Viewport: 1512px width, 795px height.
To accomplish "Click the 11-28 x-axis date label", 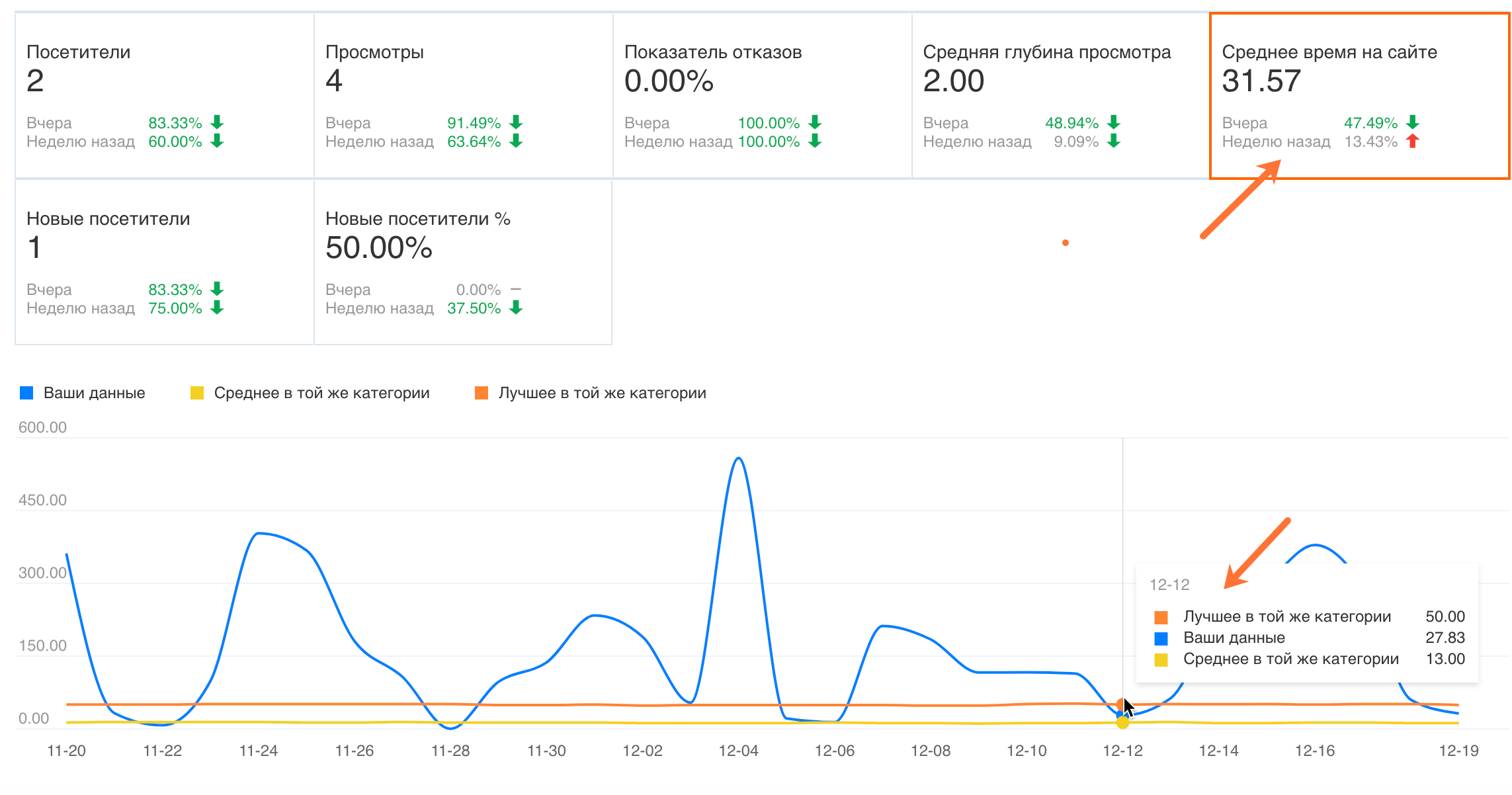I will [x=450, y=751].
